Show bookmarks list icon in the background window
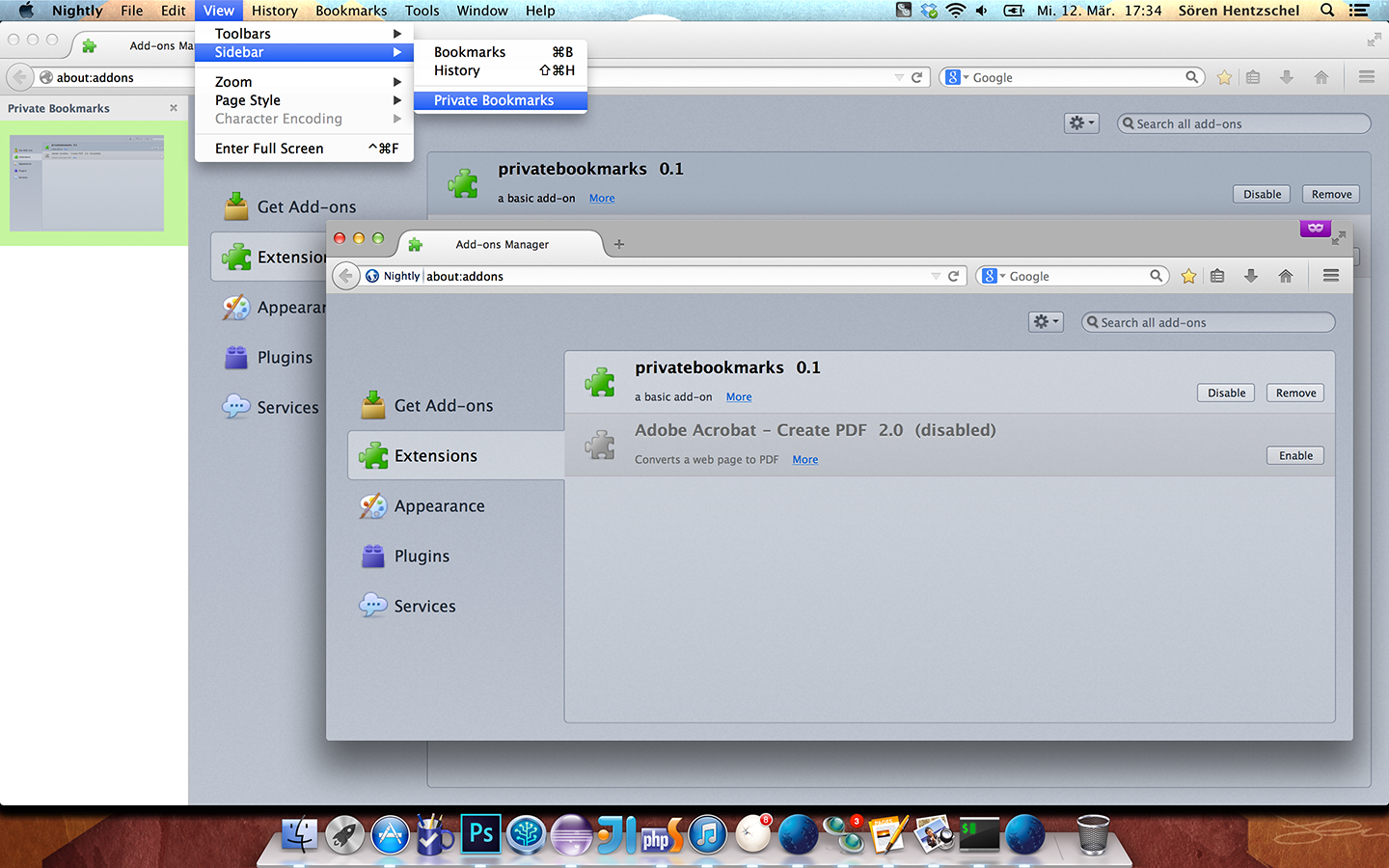This screenshot has height=868, width=1389. 1253,77
